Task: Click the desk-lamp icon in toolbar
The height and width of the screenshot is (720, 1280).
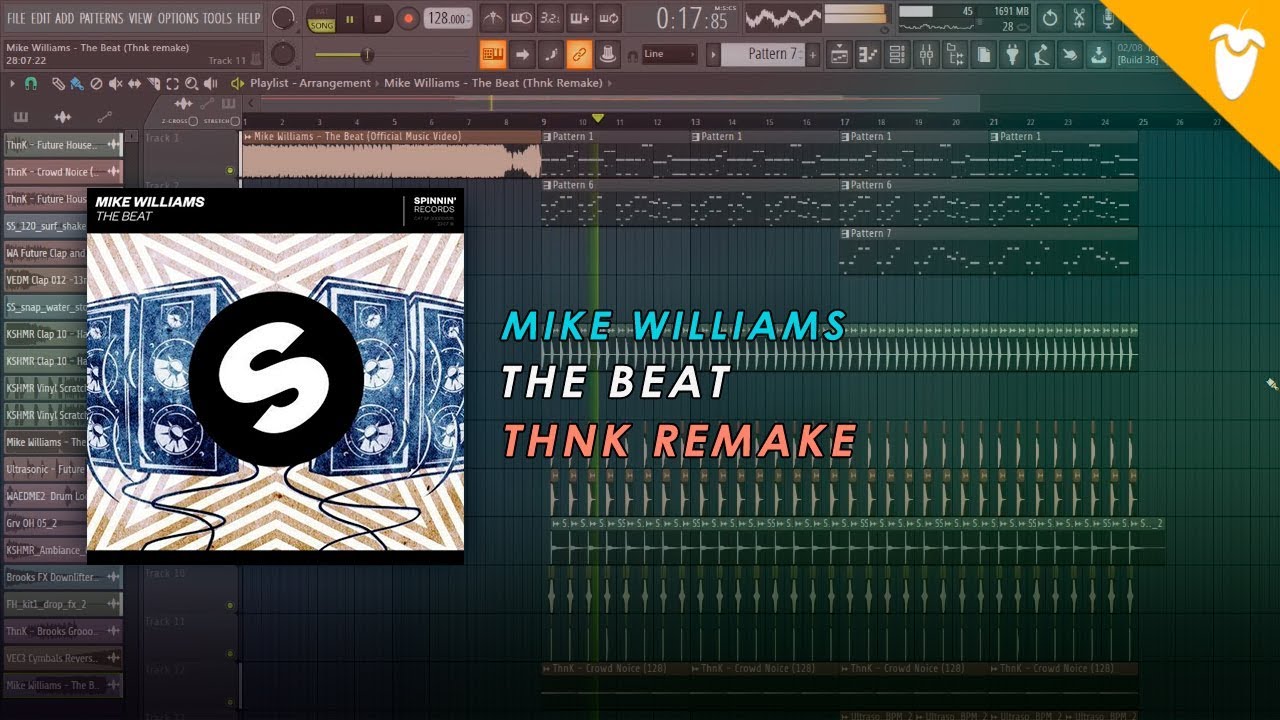Action: 1042,53
